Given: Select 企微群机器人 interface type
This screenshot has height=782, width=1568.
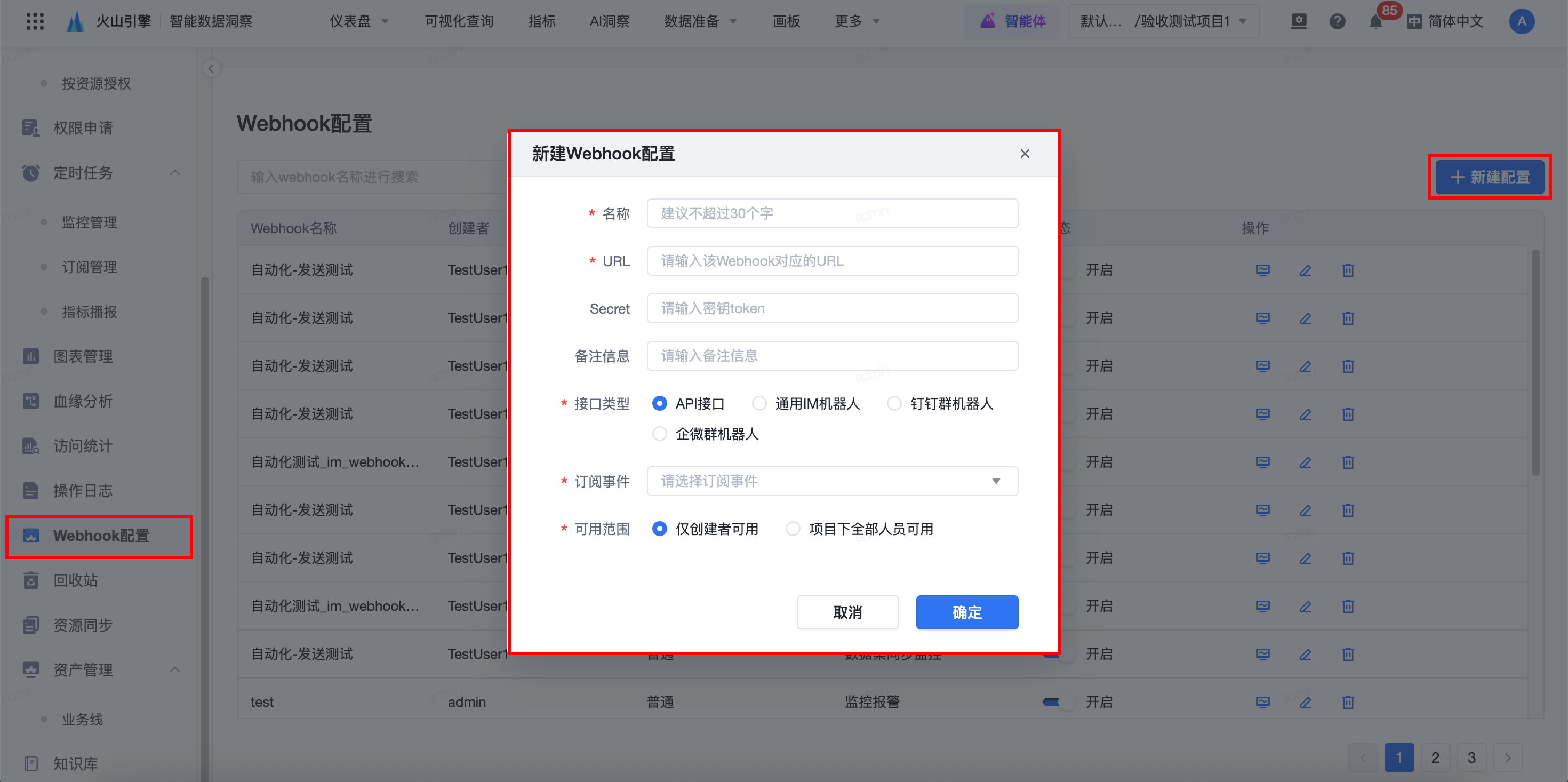Looking at the screenshot, I should (x=659, y=434).
